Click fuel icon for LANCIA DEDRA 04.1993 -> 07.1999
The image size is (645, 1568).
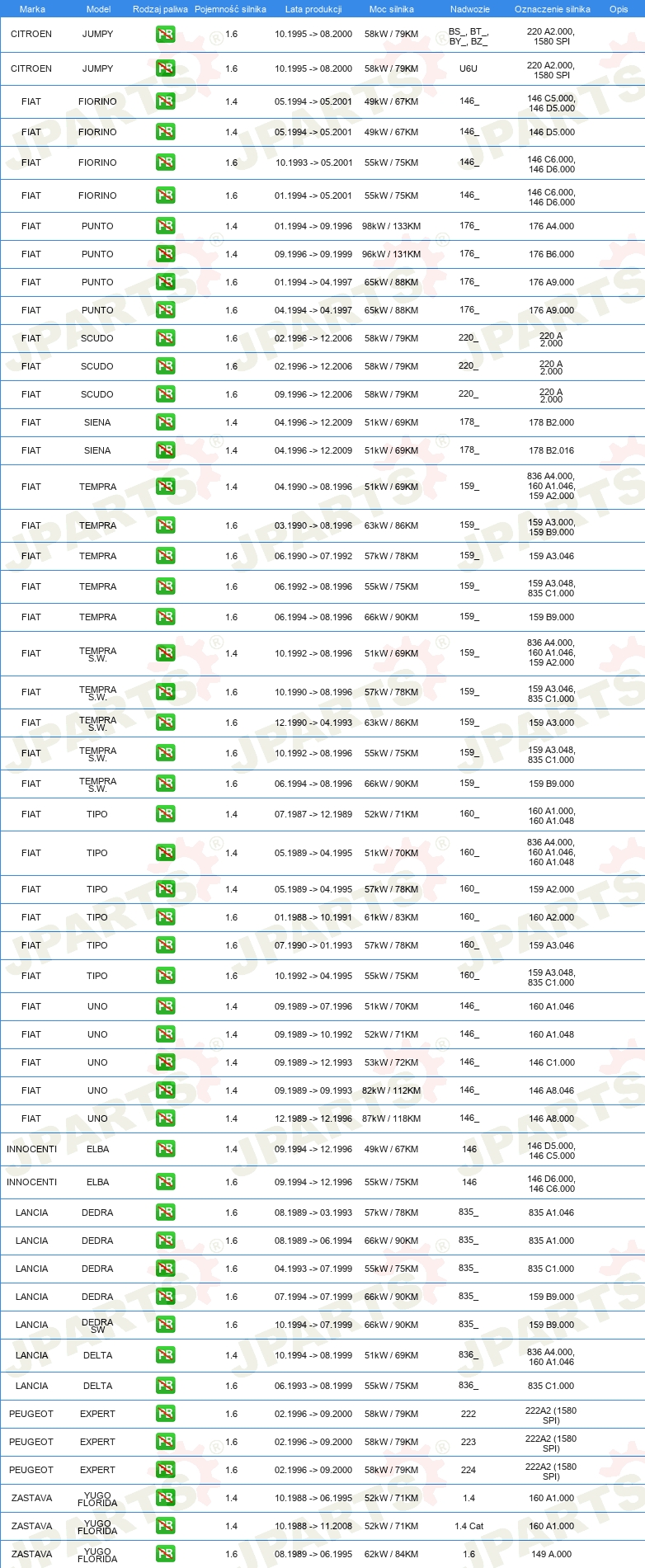165,1269
